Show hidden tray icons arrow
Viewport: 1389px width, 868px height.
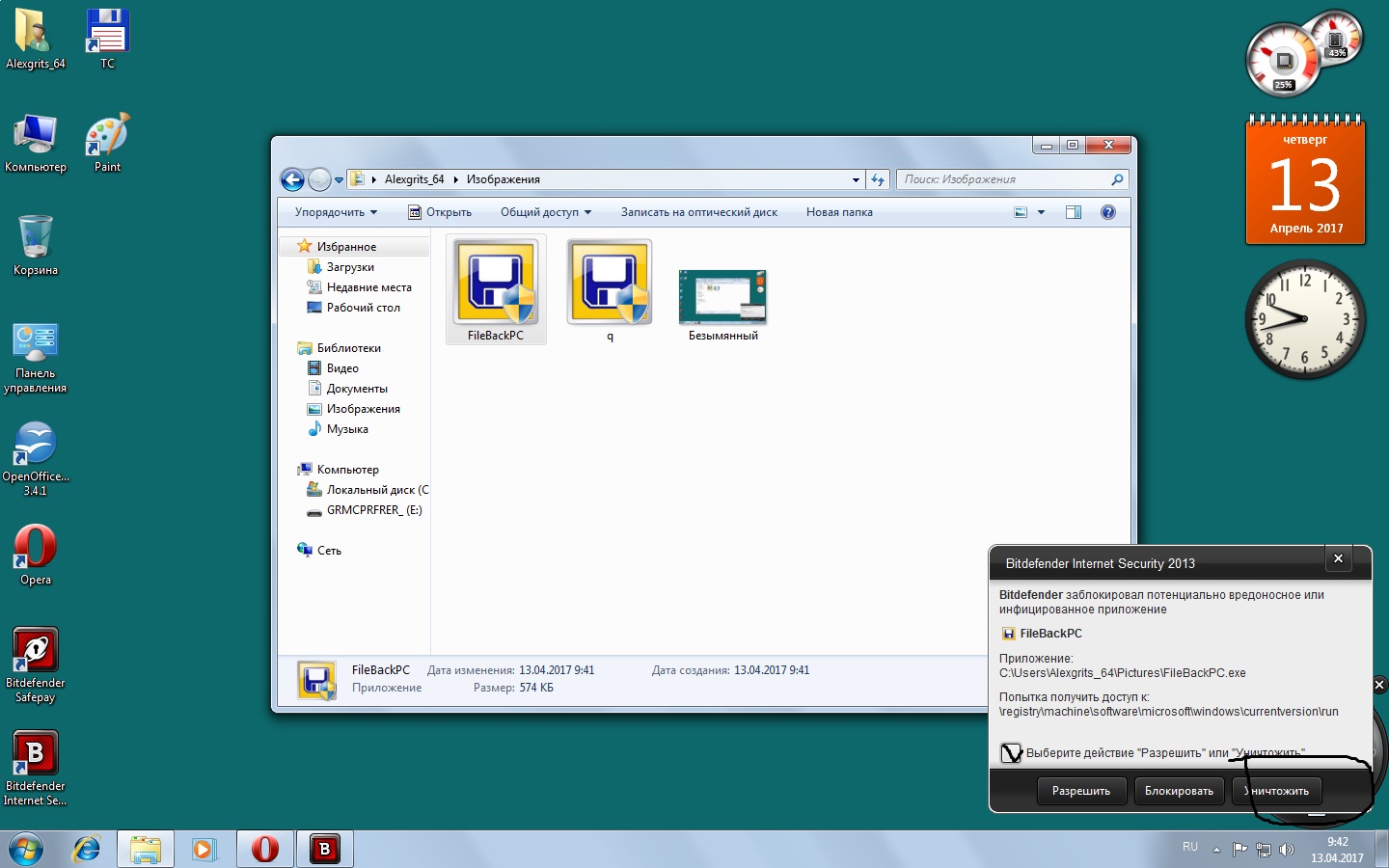pyautogui.click(x=1216, y=850)
